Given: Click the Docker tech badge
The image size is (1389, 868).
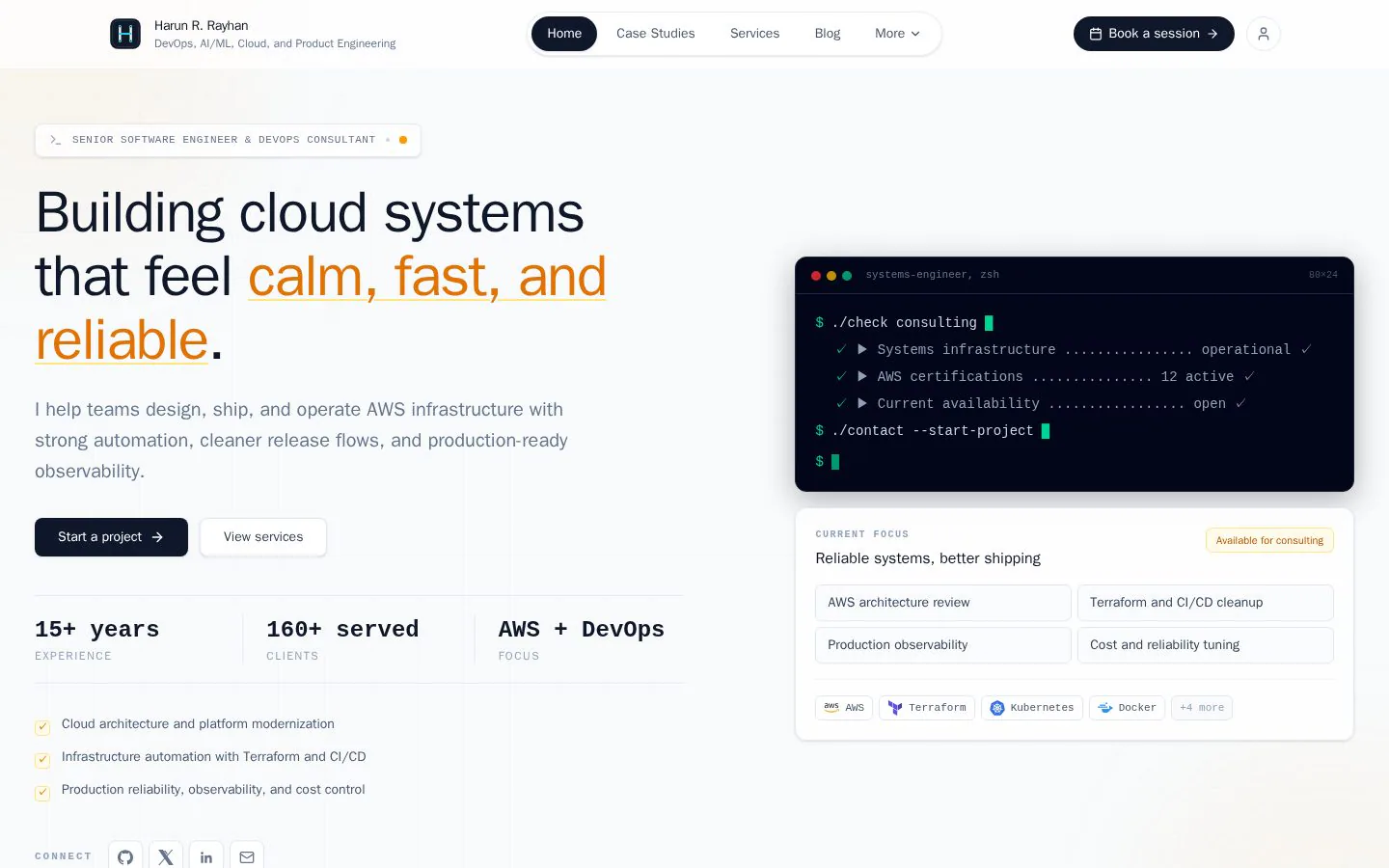Looking at the screenshot, I should [1128, 708].
